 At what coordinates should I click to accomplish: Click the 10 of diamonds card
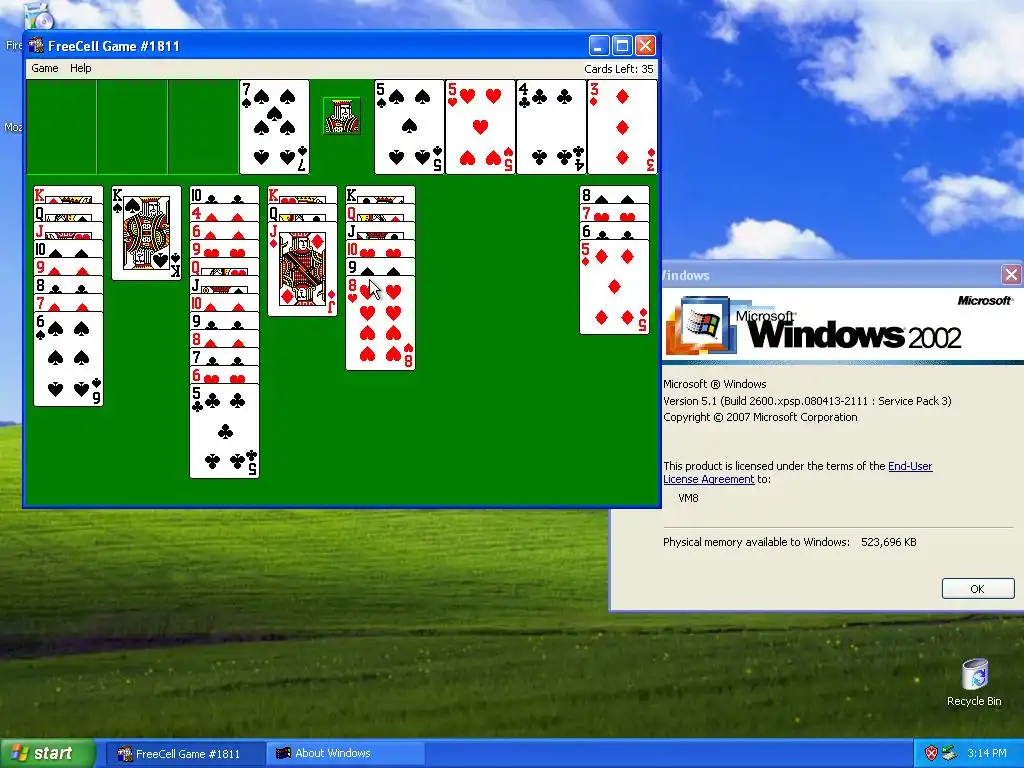point(224,303)
